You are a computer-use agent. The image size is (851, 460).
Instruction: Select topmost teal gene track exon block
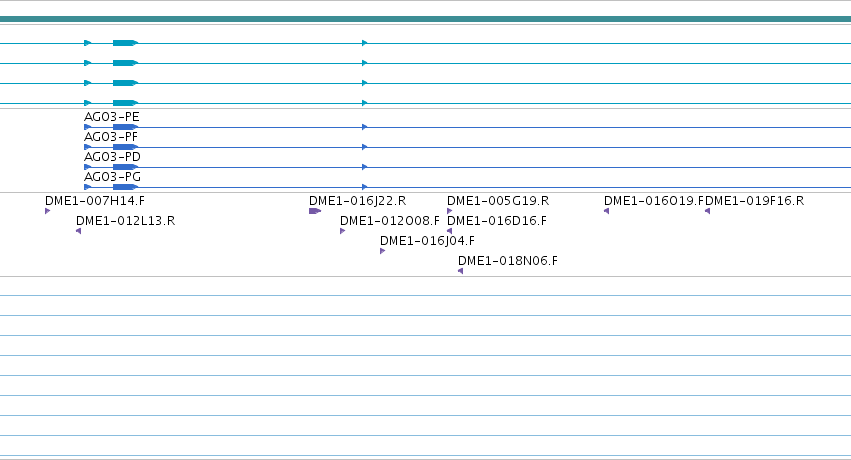coord(125,43)
